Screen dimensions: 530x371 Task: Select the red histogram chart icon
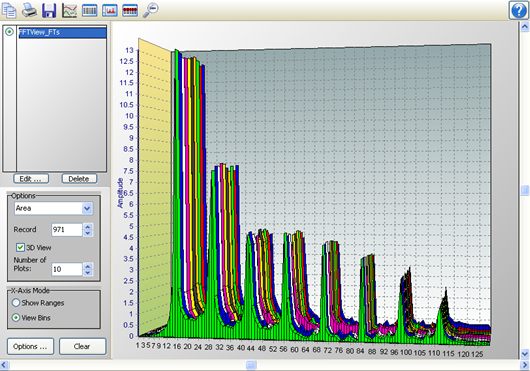110,10
